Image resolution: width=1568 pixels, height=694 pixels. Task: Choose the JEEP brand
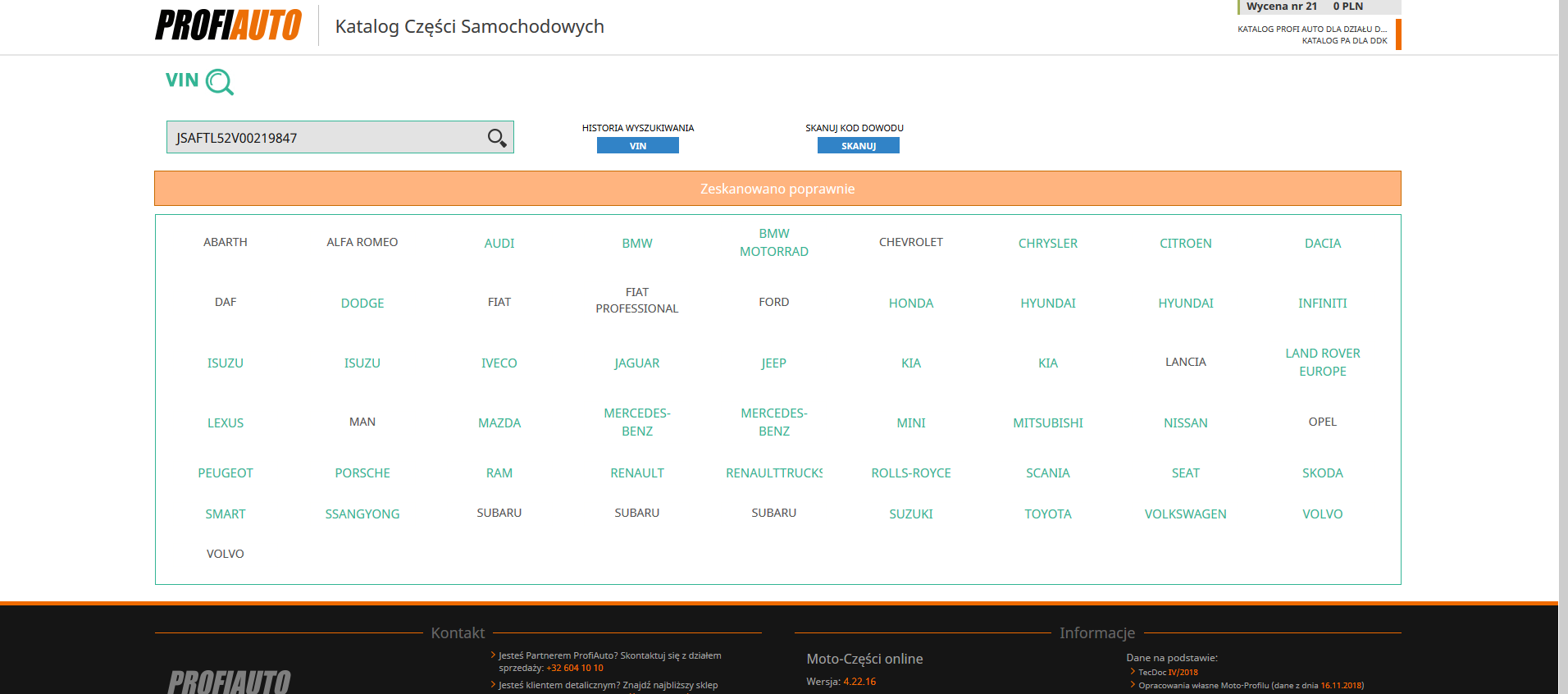click(x=774, y=363)
